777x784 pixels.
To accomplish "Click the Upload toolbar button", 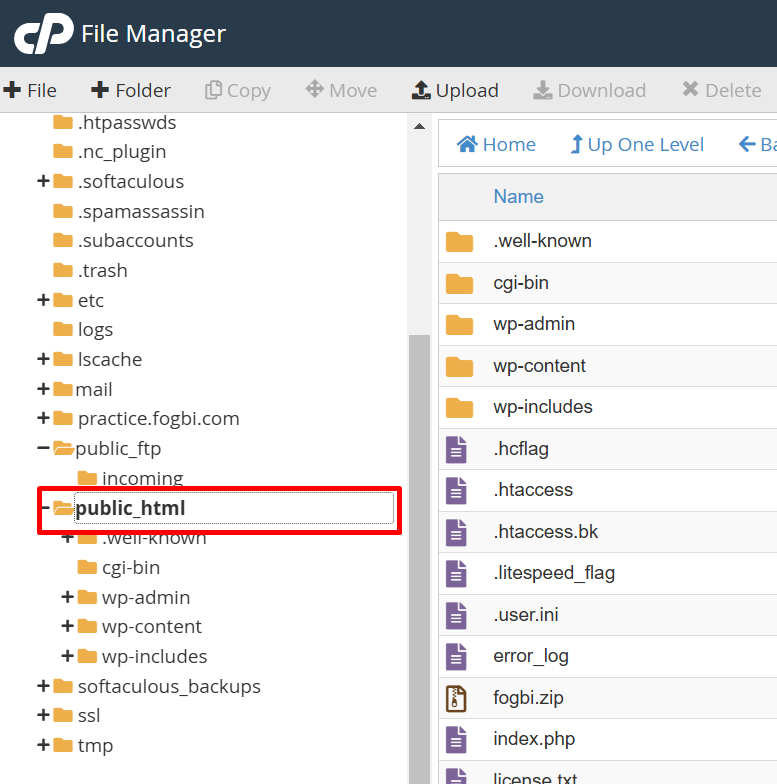I will pyautogui.click(x=455, y=90).
